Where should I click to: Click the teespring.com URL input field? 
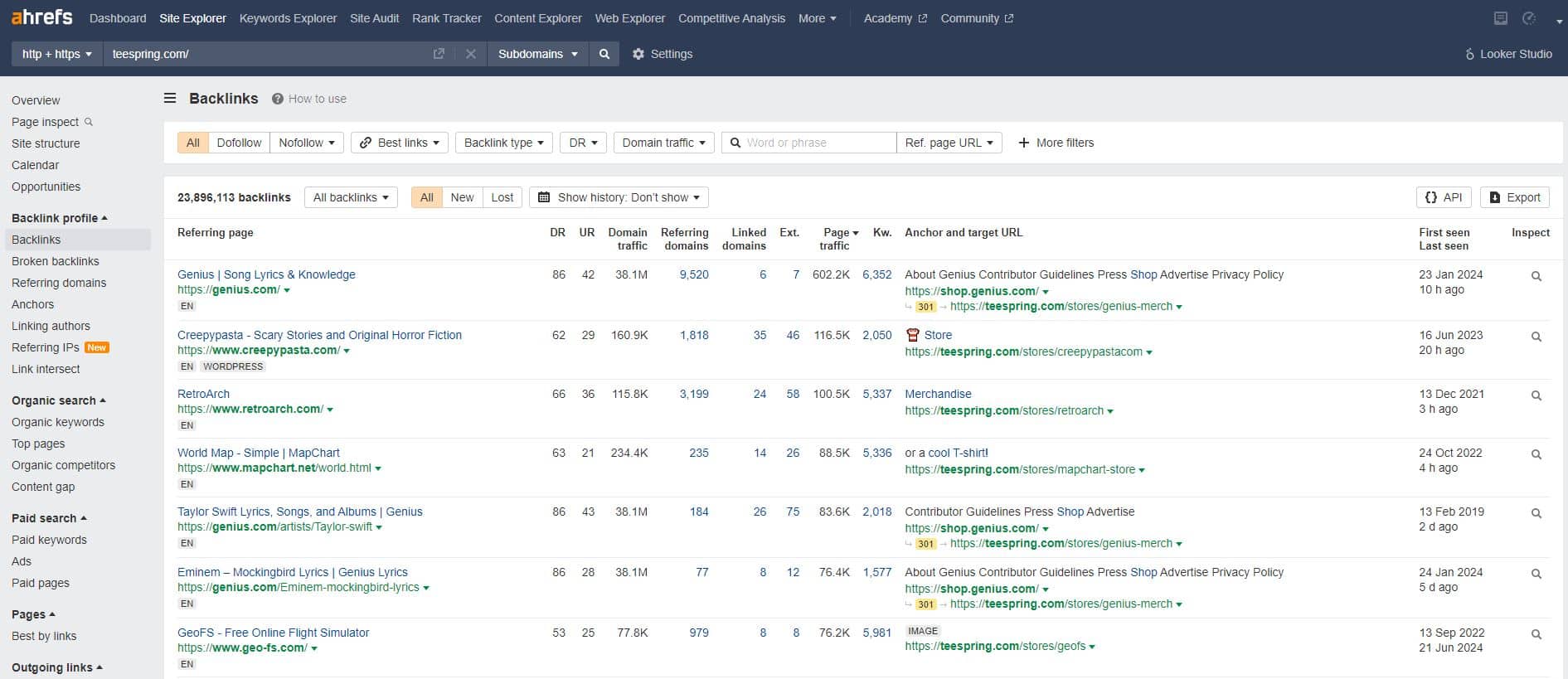pos(269,54)
